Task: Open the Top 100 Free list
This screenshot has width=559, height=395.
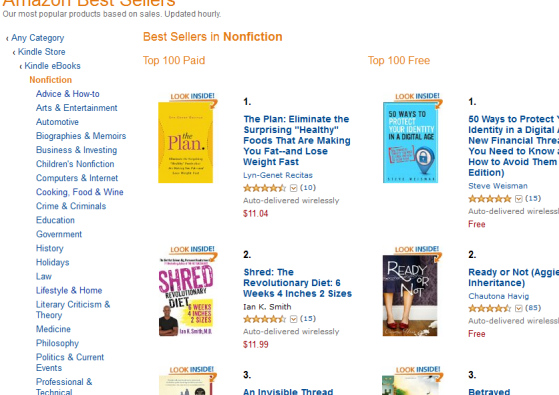Action: coord(399,61)
